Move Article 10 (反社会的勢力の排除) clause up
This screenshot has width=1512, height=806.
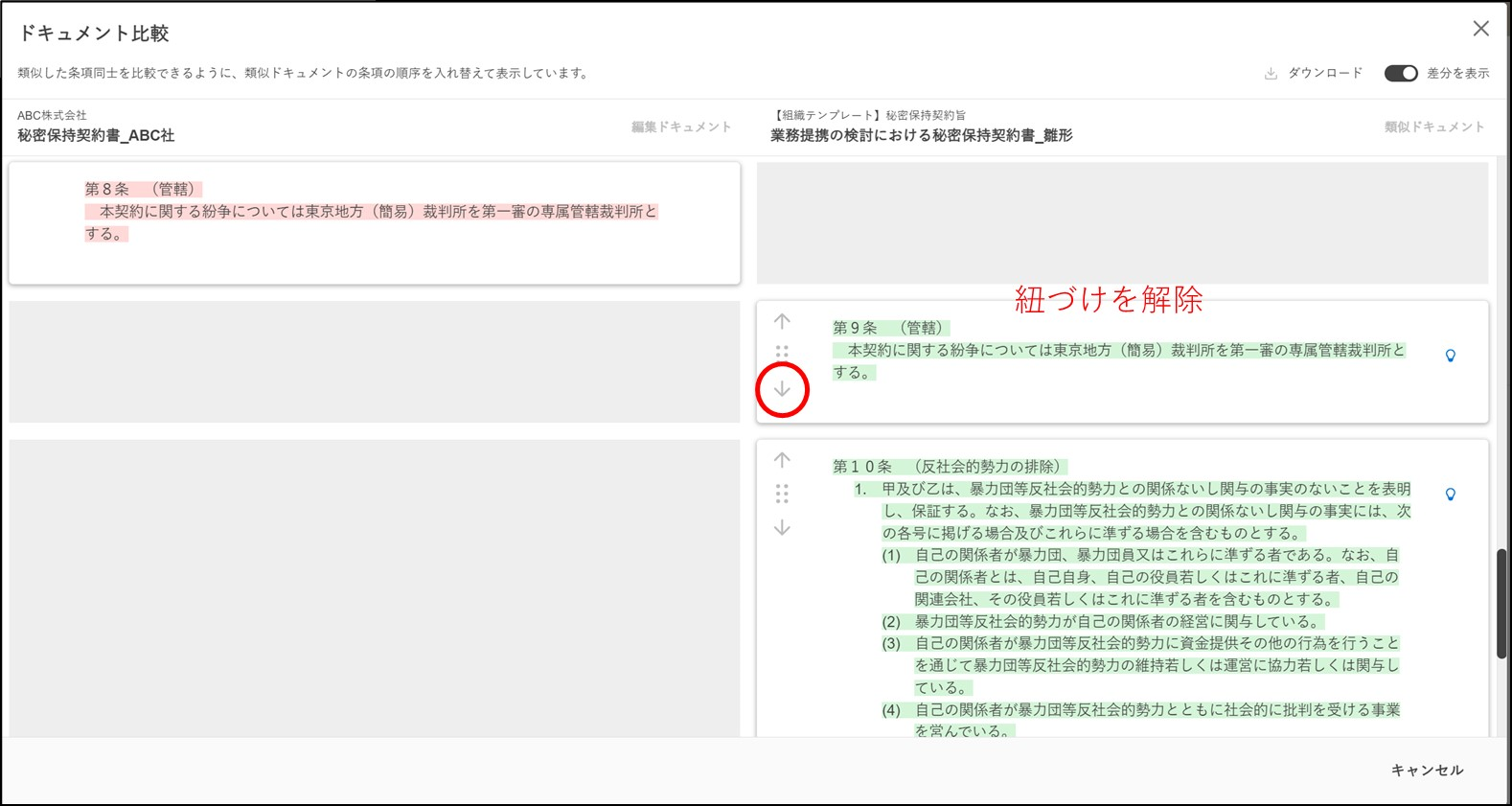[782, 460]
